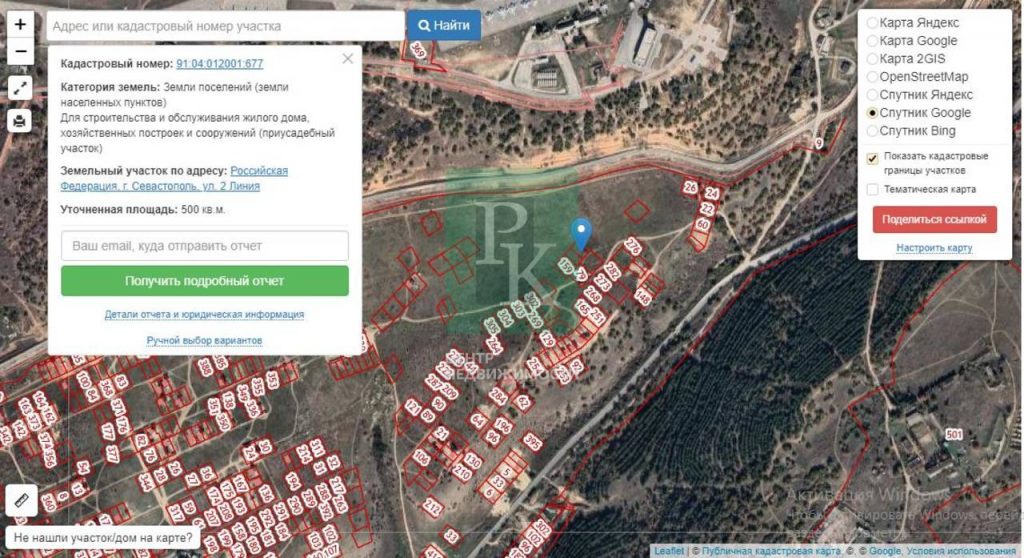Click the address search input field
This screenshot has height=558, width=1024.
pos(225,26)
